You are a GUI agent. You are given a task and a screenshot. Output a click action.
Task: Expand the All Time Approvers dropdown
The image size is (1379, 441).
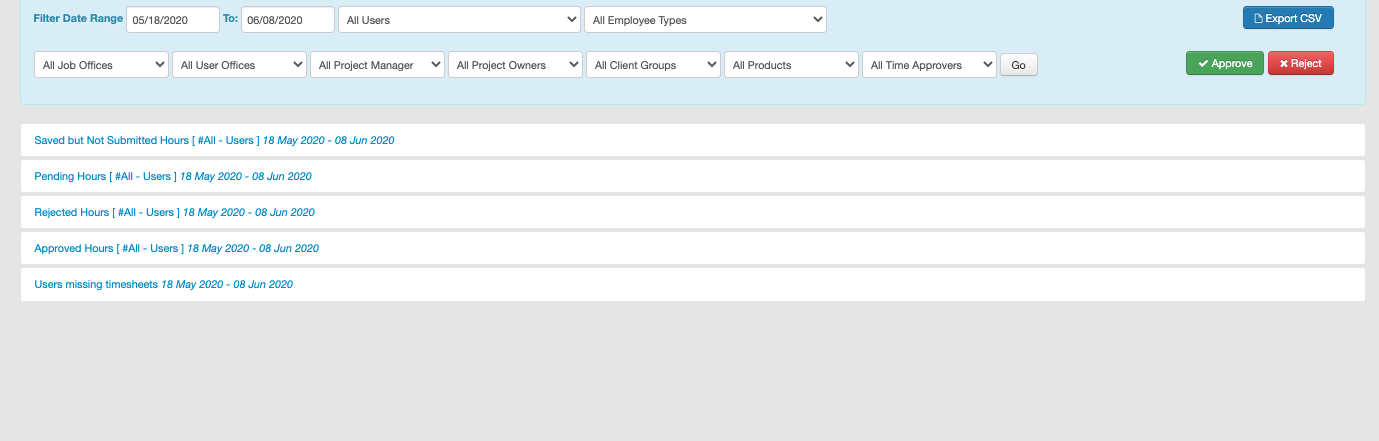pyautogui.click(x=929, y=65)
